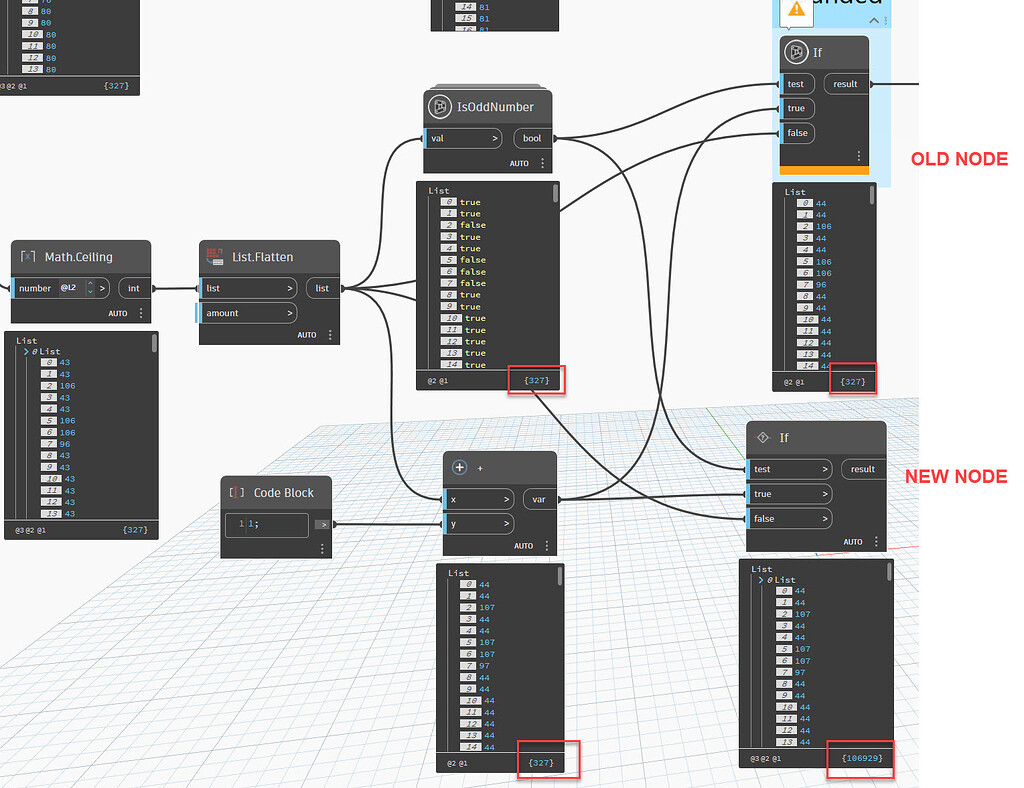This screenshot has width=1024, height=788.
Task: Click the Code Block input field containing 1;
Action: click(266, 524)
